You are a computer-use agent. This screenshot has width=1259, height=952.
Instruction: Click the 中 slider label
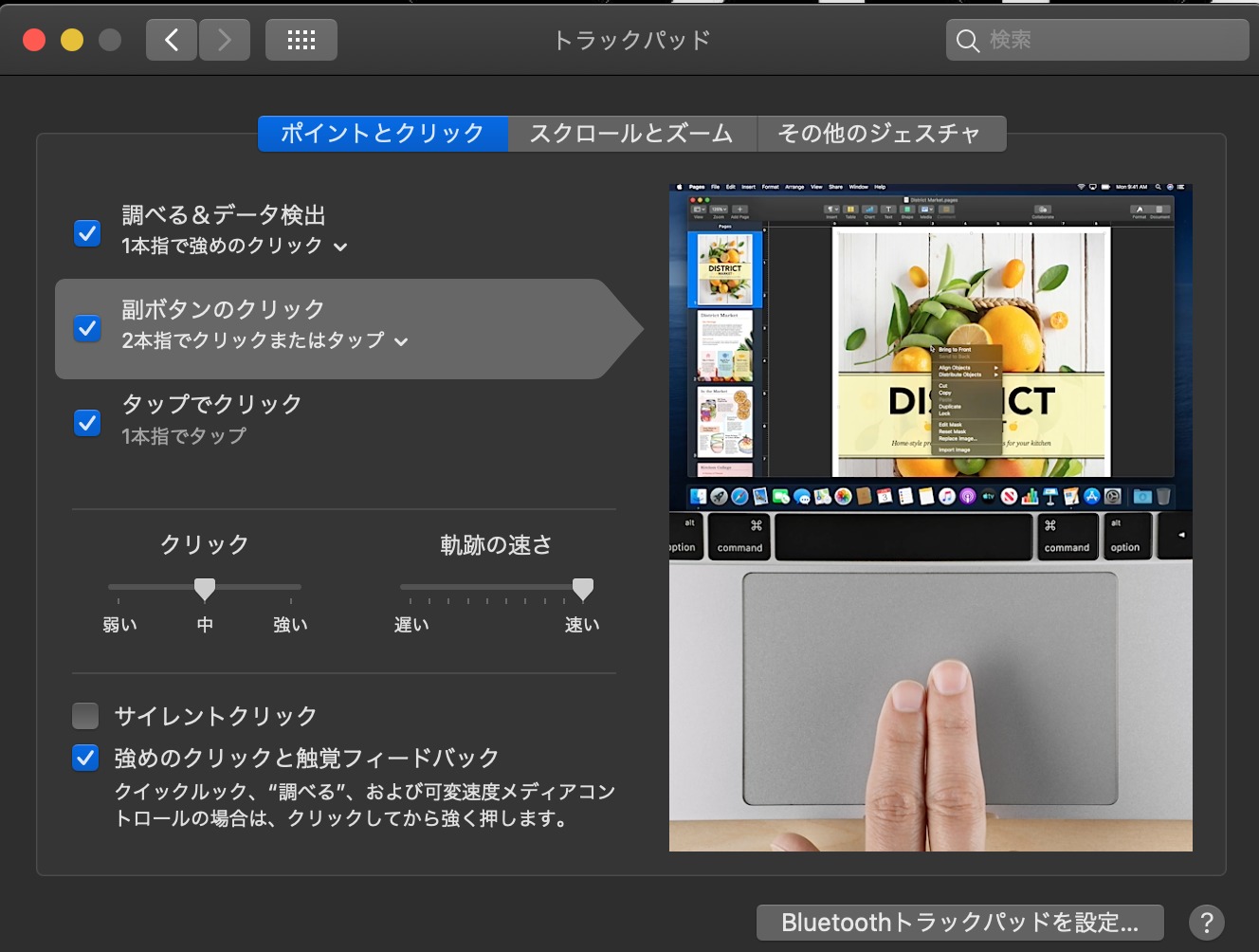[x=205, y=625]
